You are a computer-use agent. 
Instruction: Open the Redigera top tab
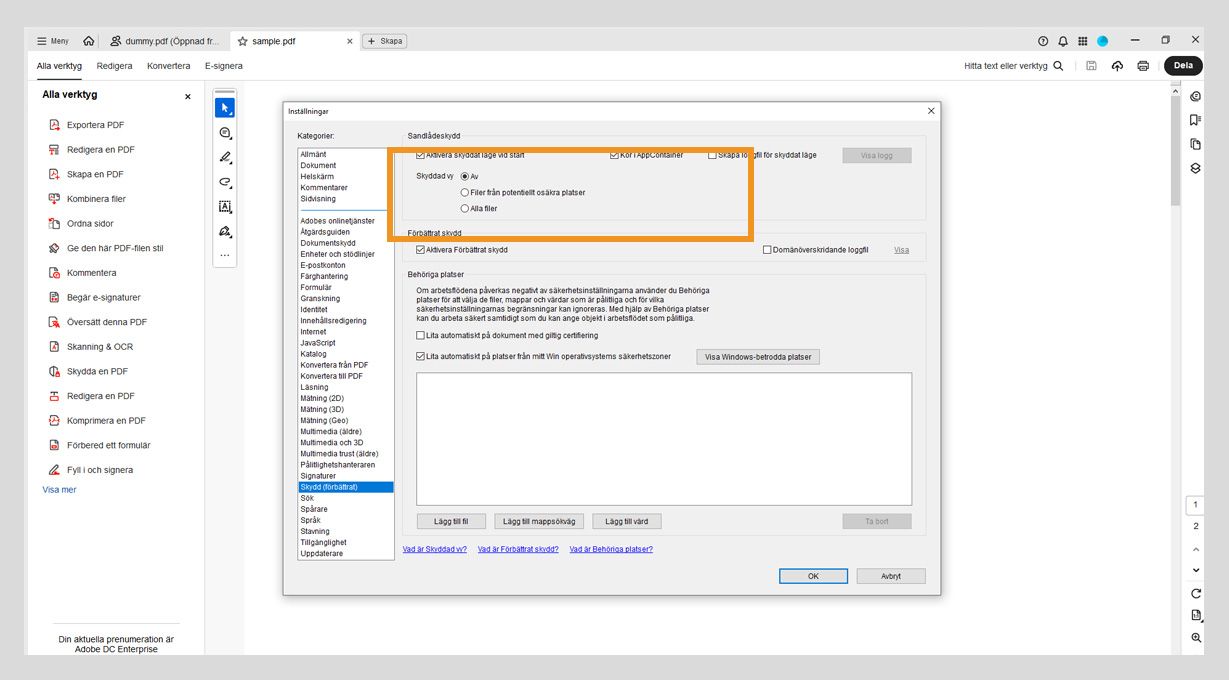pos(114,66)
